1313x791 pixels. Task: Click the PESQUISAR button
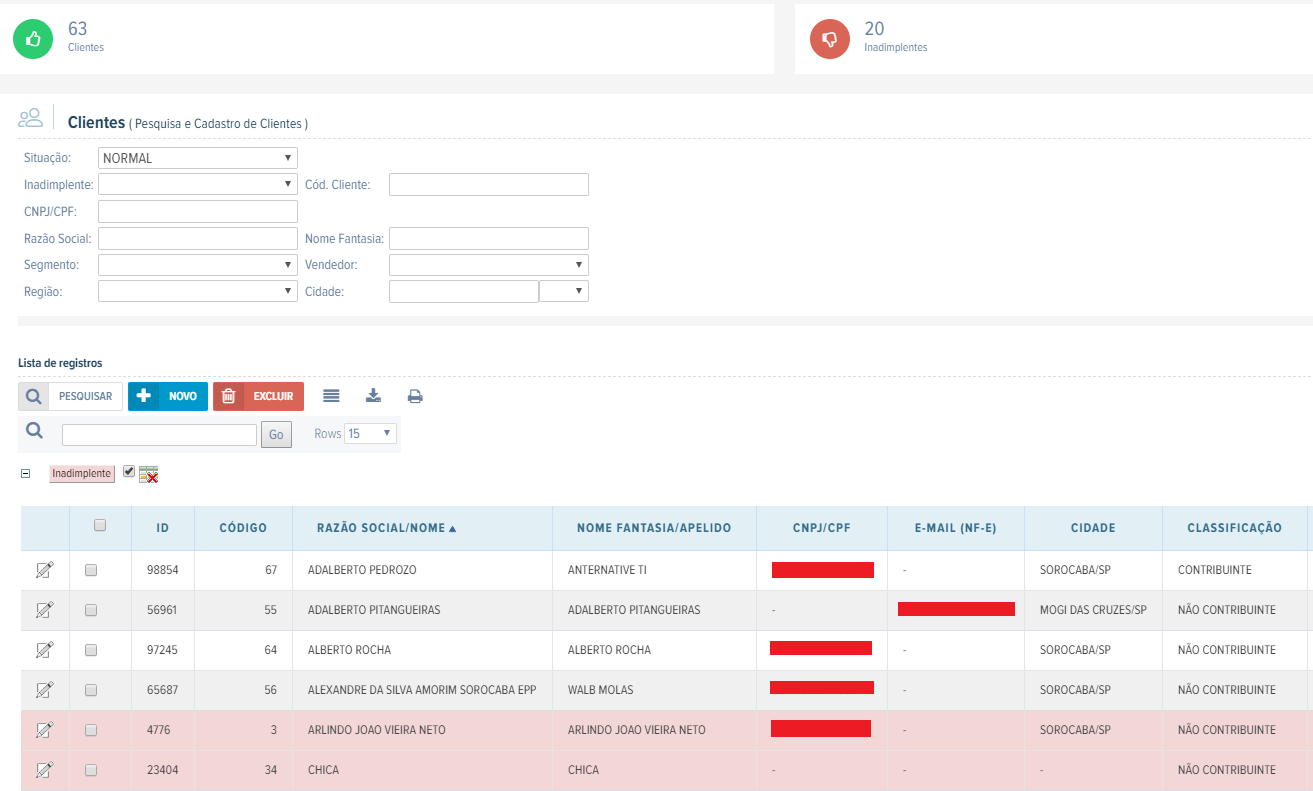70,396
